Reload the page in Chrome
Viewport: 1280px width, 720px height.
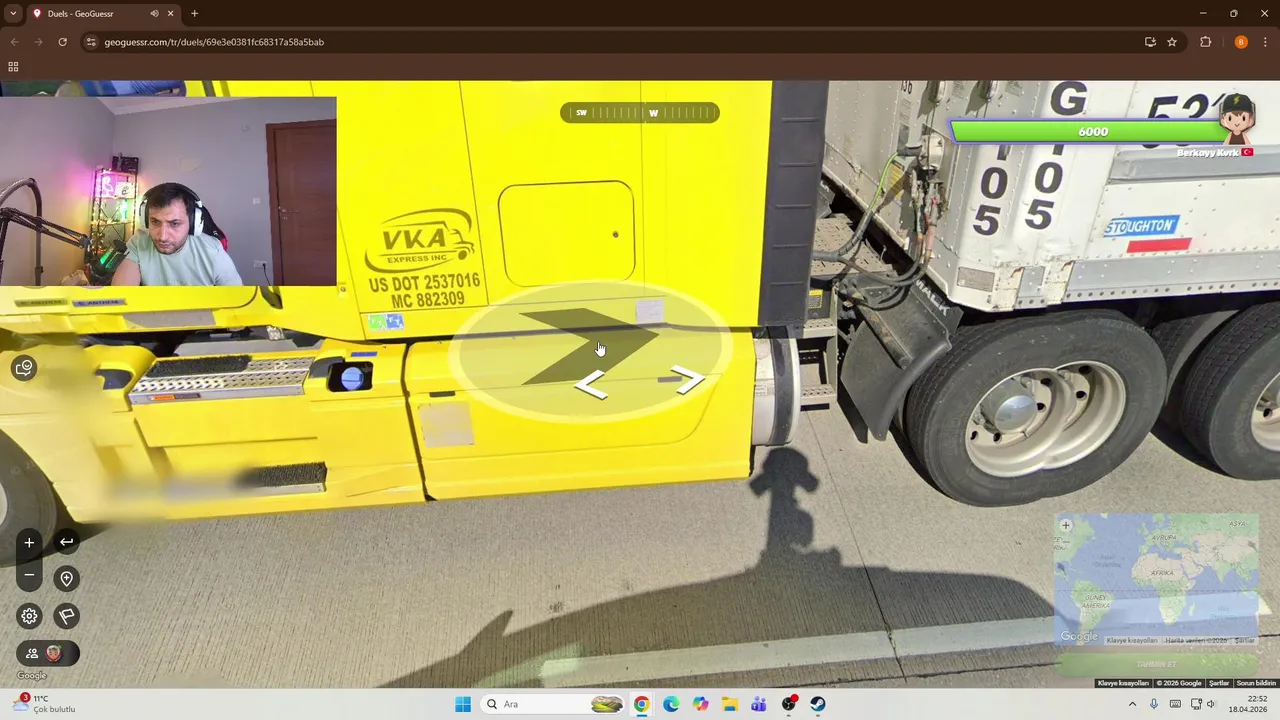tap(62, 42)
